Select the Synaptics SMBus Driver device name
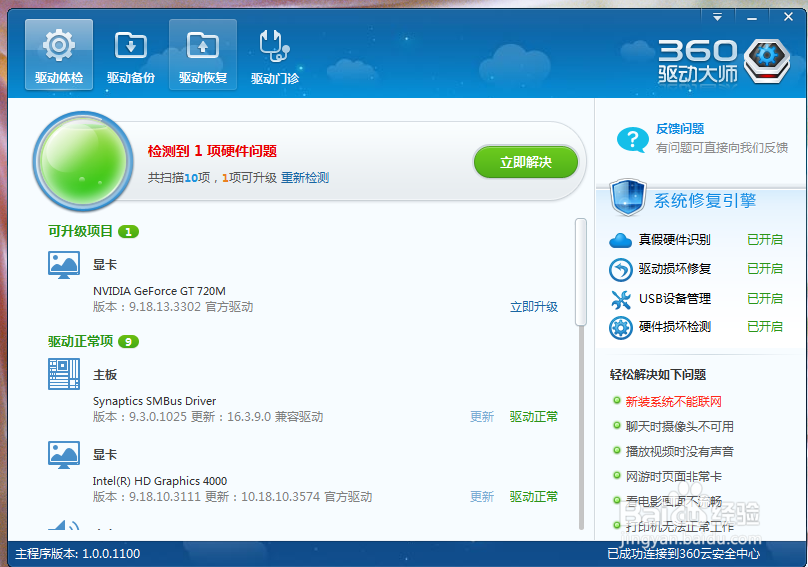This screenshot has height=567, width=808. [x=154, y=401]
